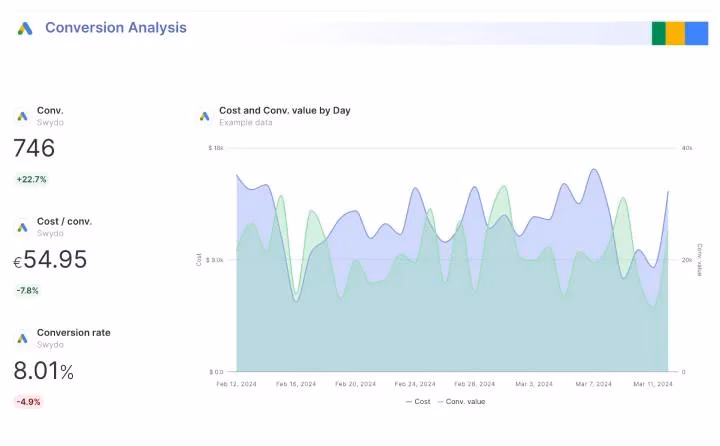Viewport: 720px width, 446px height.
Task: Toggle the Cost series in chart legend
Action: 417,401
